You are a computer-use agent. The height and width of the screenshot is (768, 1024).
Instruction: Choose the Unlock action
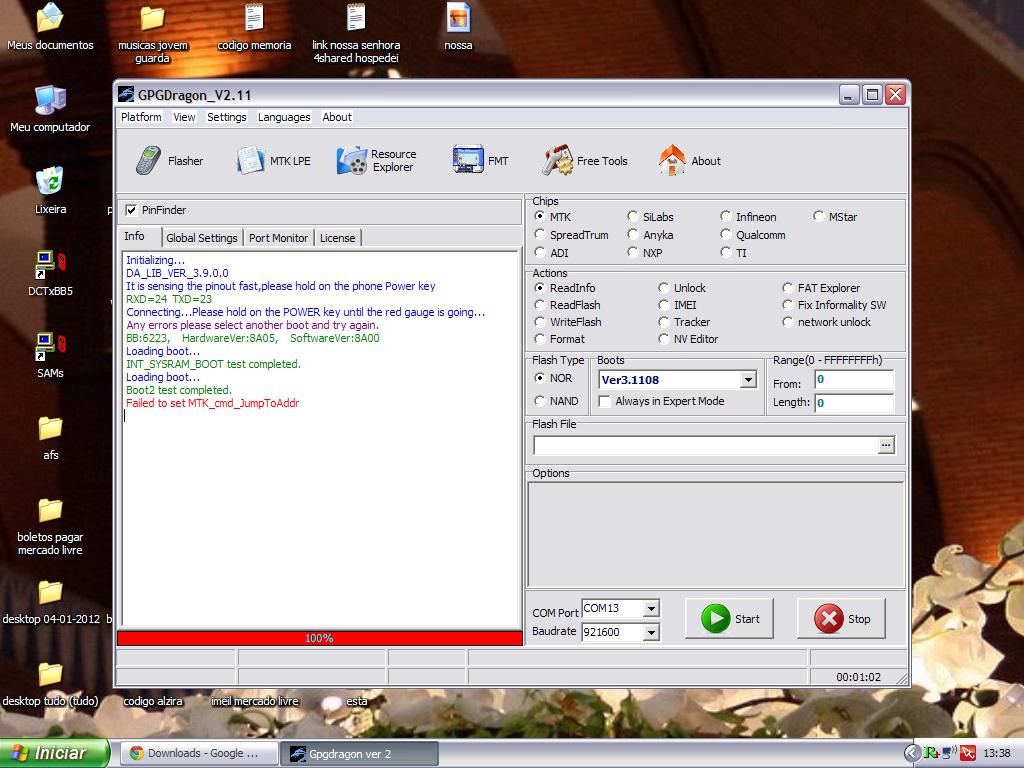pos(664,288)
